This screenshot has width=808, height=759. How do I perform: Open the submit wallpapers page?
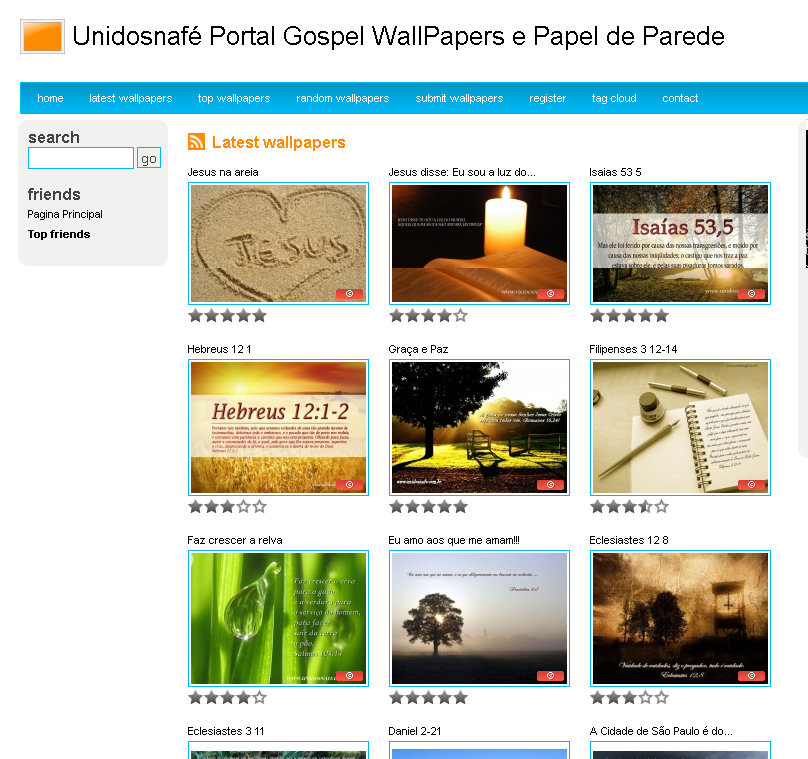459,98
